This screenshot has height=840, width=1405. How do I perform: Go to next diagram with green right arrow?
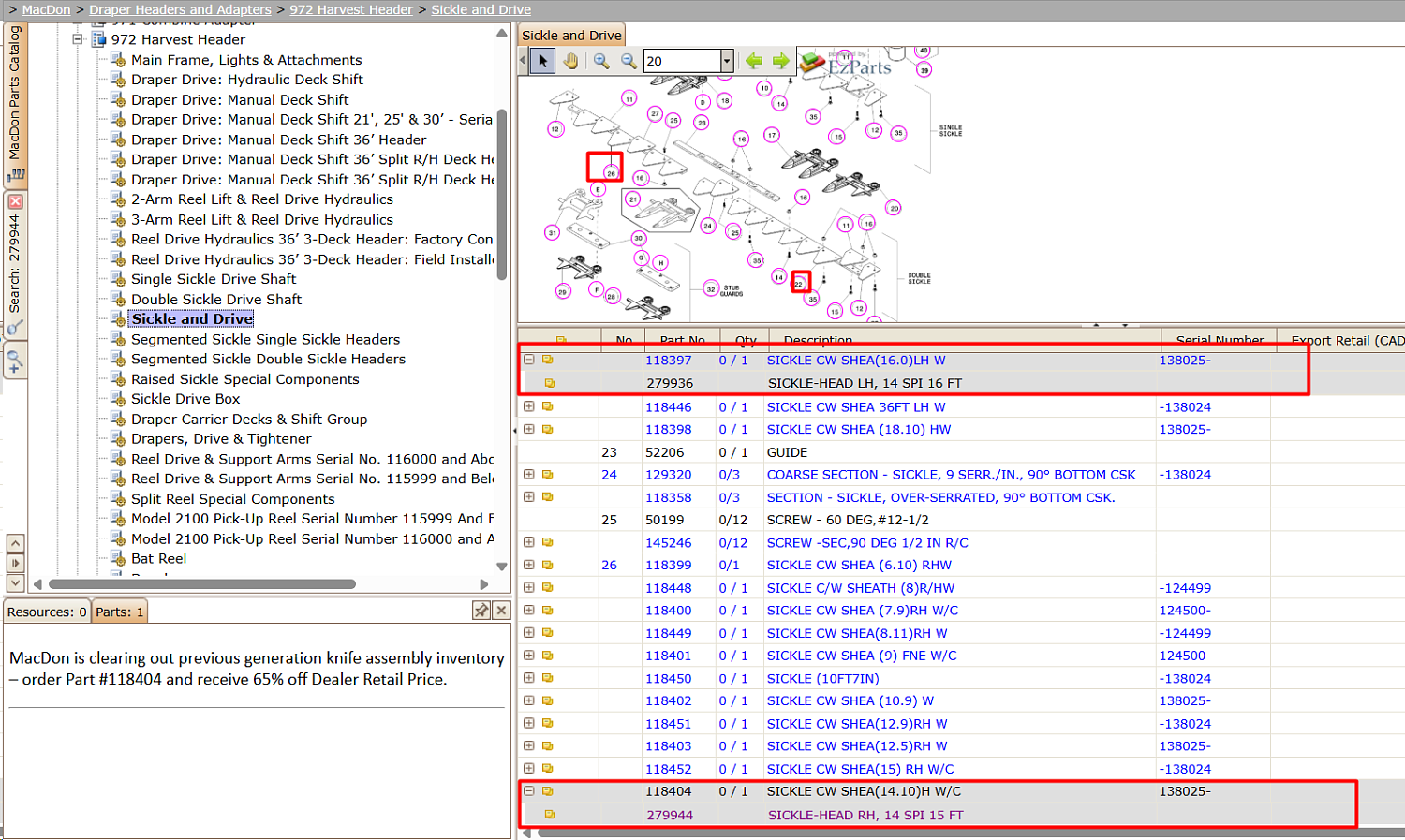point(780,61)
